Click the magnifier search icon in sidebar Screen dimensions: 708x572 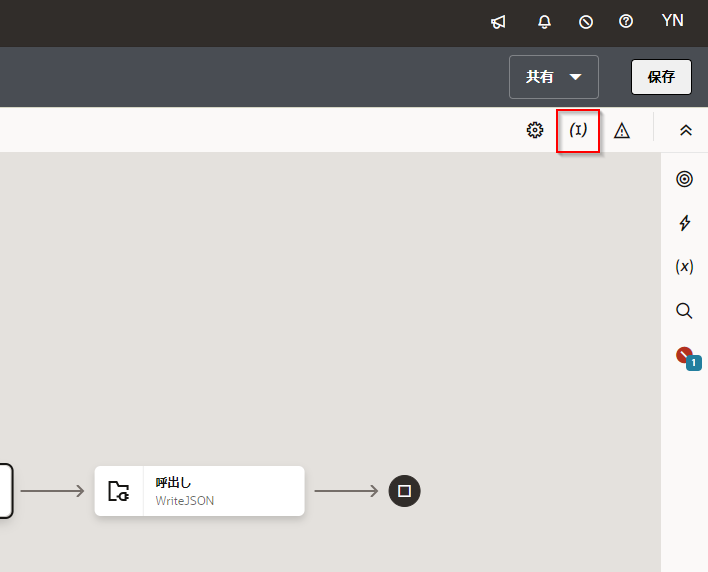coord(684,311)
